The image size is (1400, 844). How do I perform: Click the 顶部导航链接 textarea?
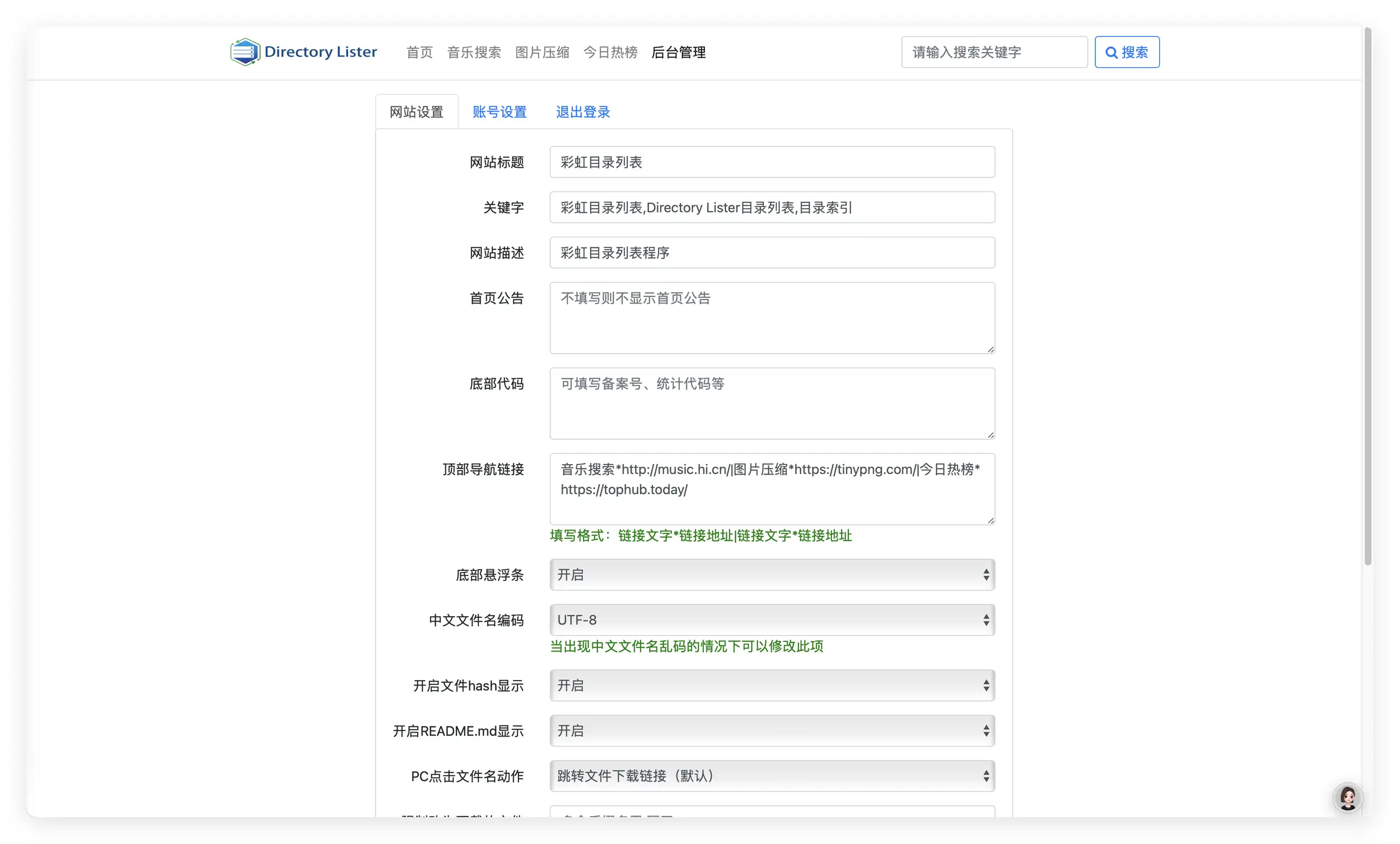coord(771,489)
